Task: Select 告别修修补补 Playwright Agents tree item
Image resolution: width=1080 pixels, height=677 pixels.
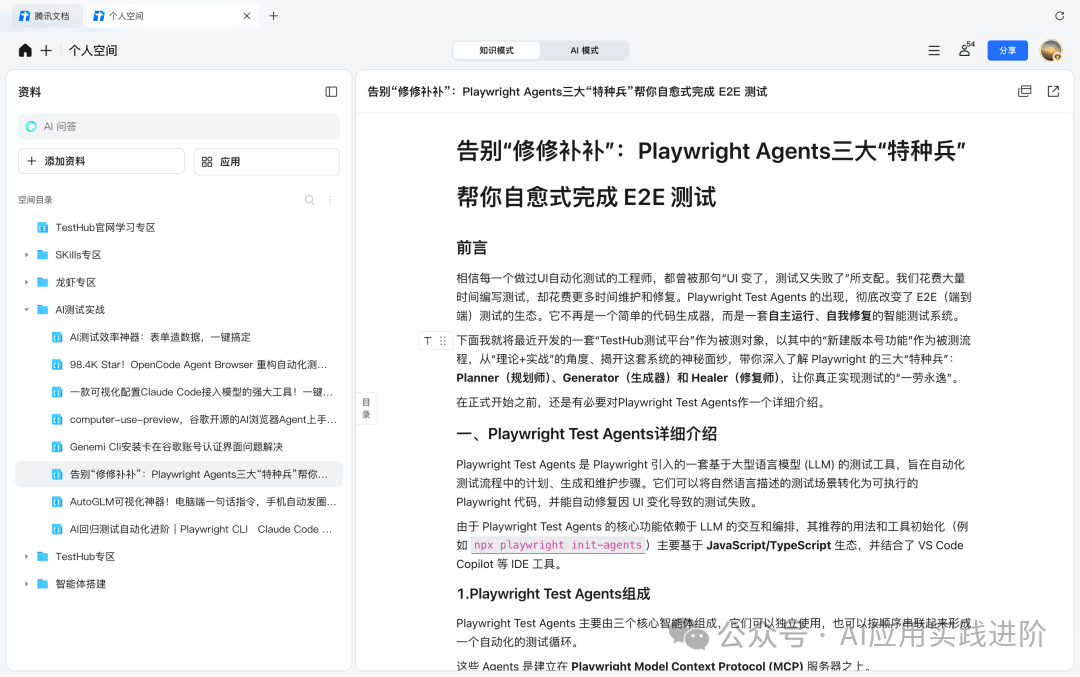Action: pyautogui.click(x=178, y=475)
